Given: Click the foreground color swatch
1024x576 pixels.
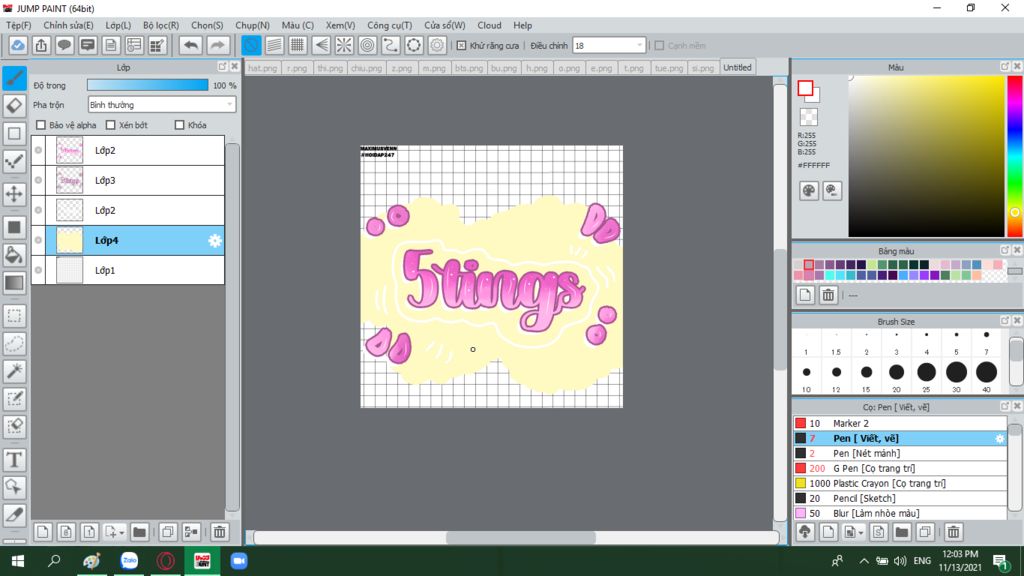Looking at the screenshot, I should click(805, 88).
